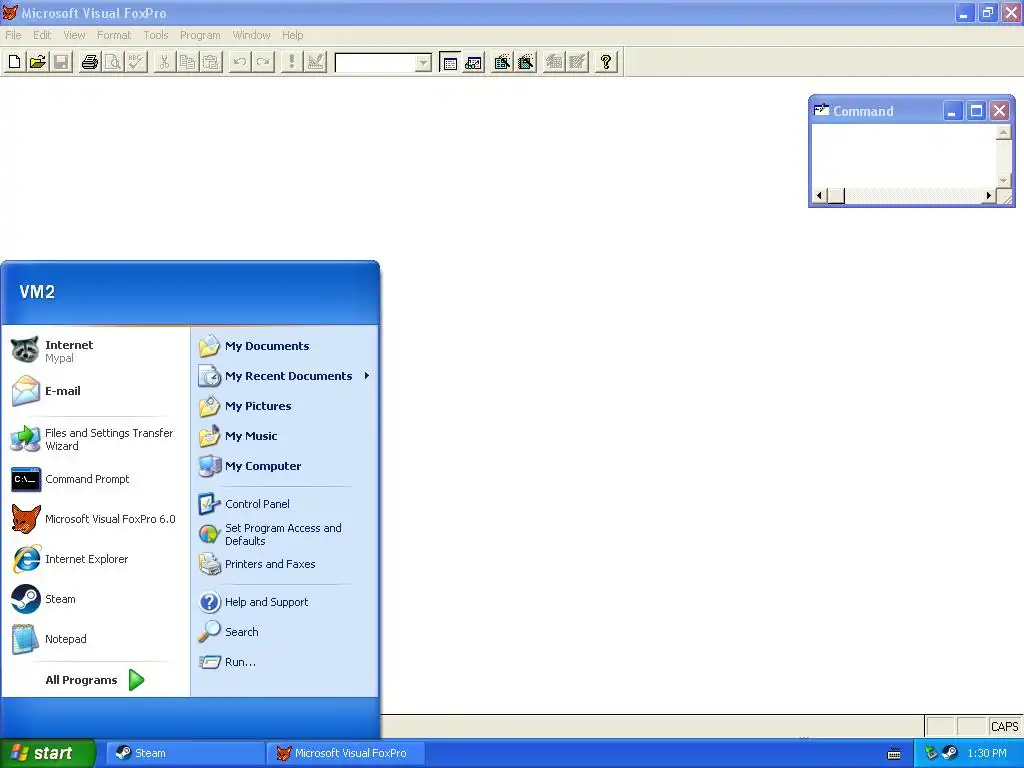1024x768 pixels.
Task: Click the Save toolbar icon
Action: (61, 62)
